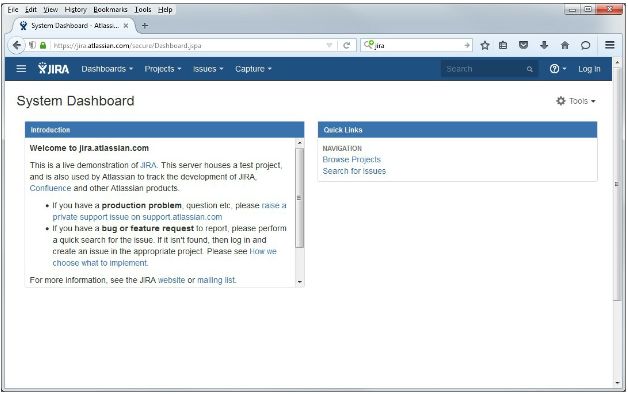
Task: Click the gear icon next to Tools
Action: (x=561, y=101)
